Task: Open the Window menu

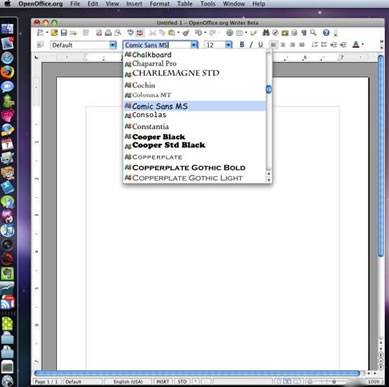Action: pos(234,4)
